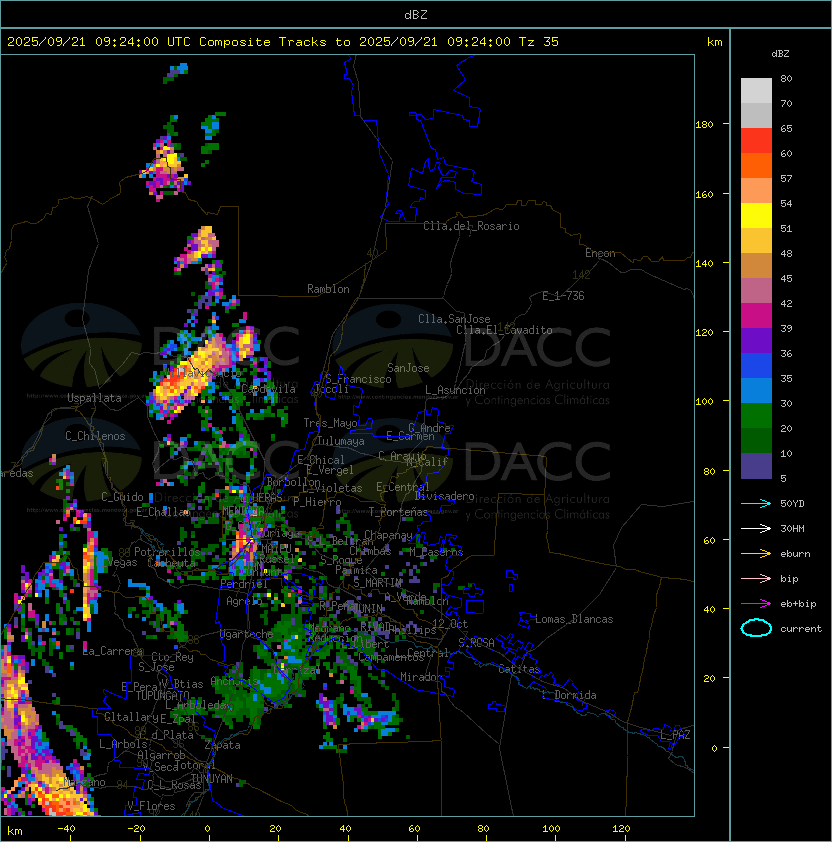Click the Encon location label
This screenshot has height=842, width=832.
tap(600, 253)
